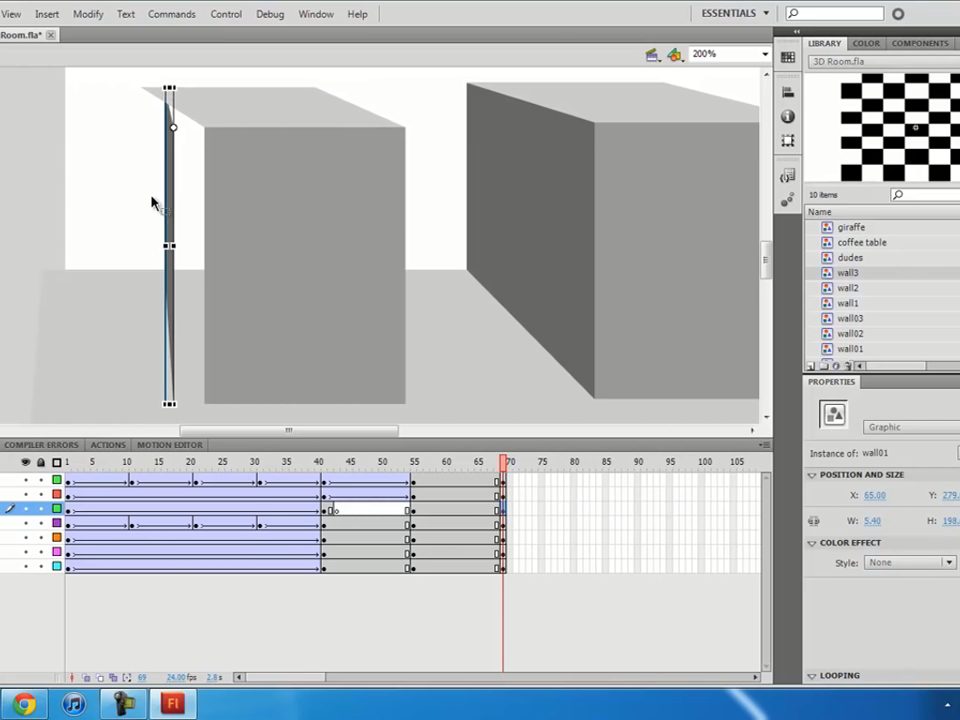Screen dimensions: 960x720
Task: Open the Modify menu
Action: (88, 14)
